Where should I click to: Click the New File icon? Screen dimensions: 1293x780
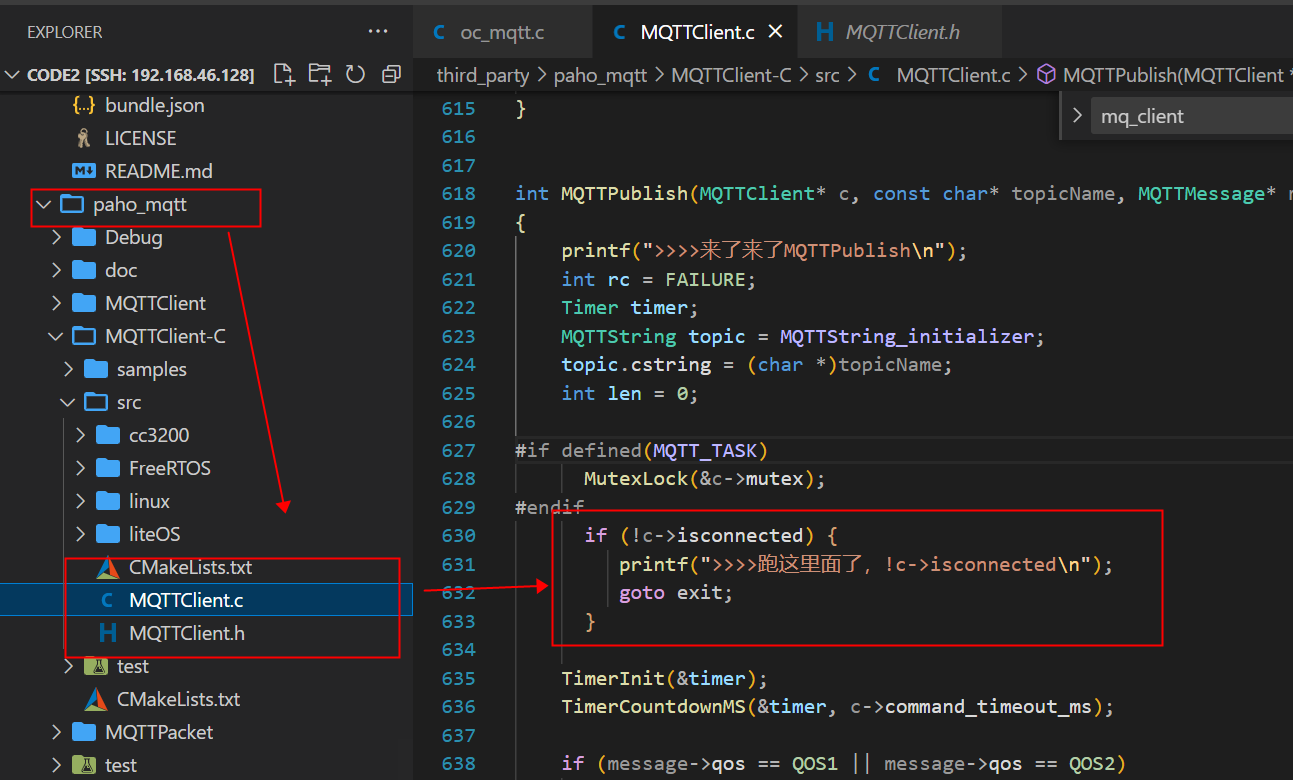[x=285, y=74]
